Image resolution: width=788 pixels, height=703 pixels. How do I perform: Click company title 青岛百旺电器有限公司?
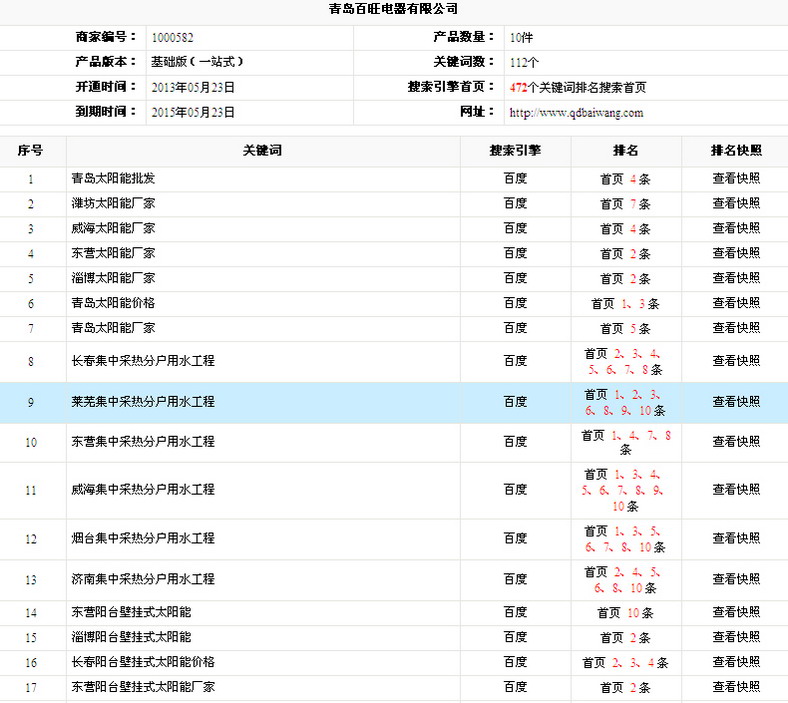coord(393,9)
